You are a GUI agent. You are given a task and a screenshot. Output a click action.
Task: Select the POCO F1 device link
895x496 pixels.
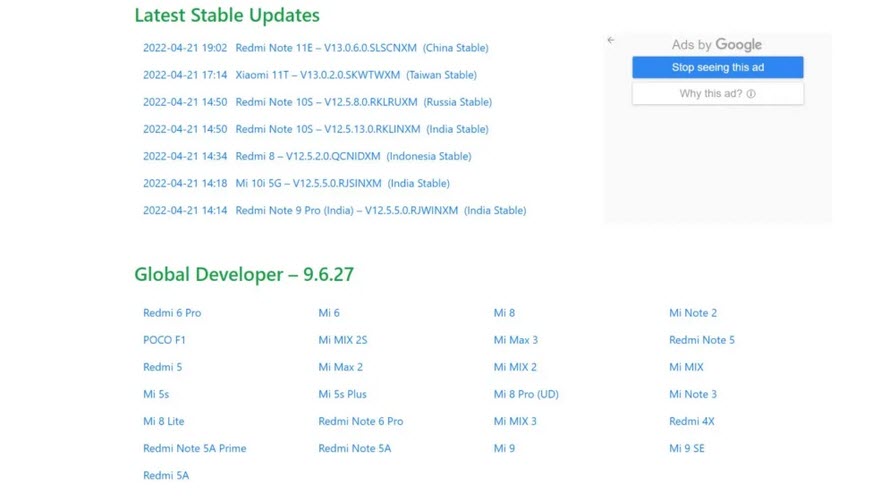click(164, 340)
